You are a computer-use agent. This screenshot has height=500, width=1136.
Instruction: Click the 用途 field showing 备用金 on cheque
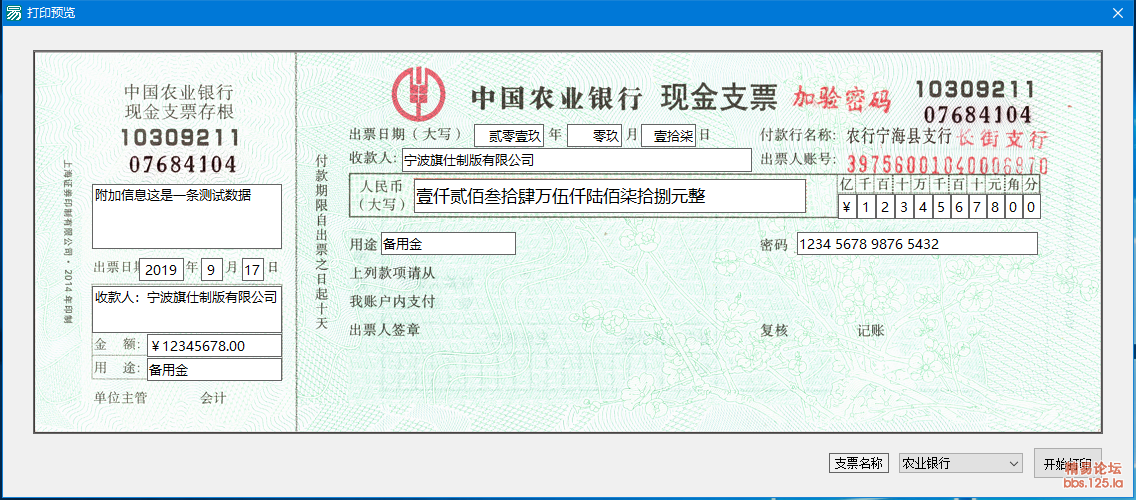pyautogui.click(x=447, y=244)
